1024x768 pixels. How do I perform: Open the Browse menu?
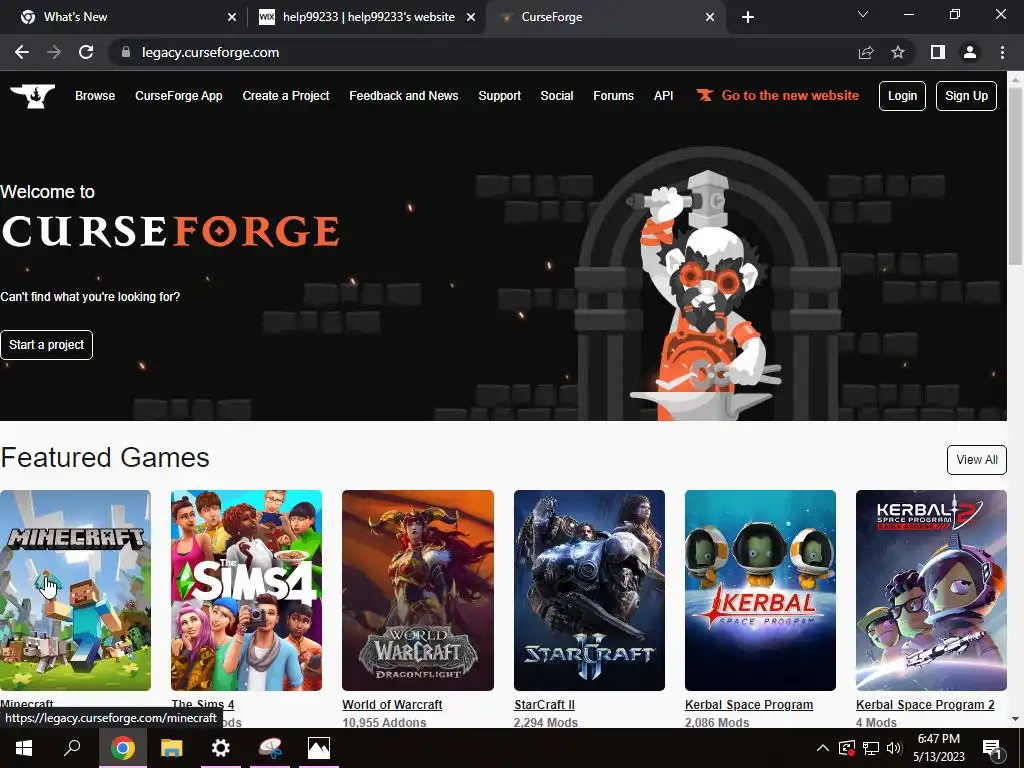pyautogui.click(x=95, y=95)
